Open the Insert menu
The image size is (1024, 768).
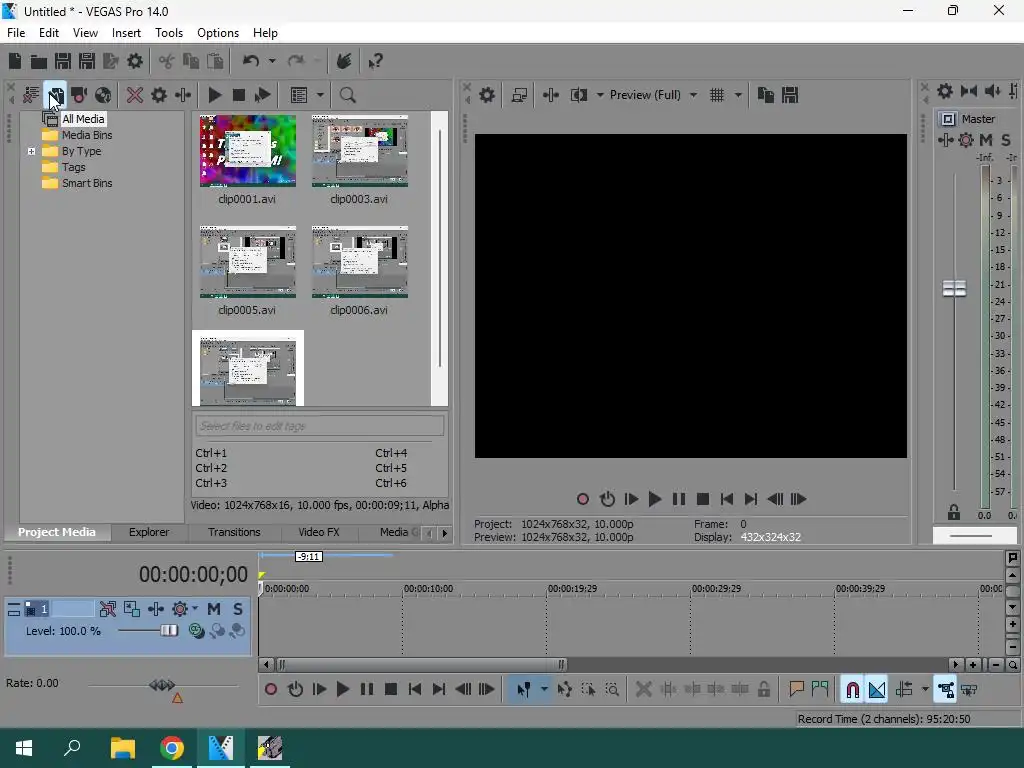click(126, 33)
